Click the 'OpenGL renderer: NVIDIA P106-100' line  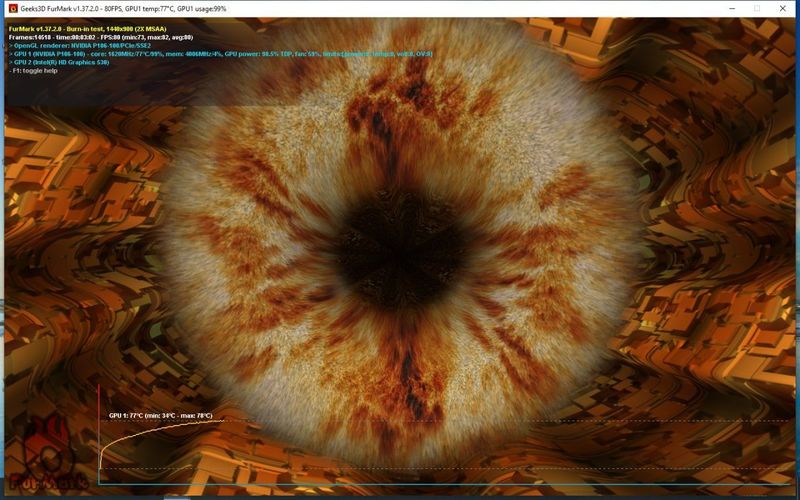click(80, 45)
